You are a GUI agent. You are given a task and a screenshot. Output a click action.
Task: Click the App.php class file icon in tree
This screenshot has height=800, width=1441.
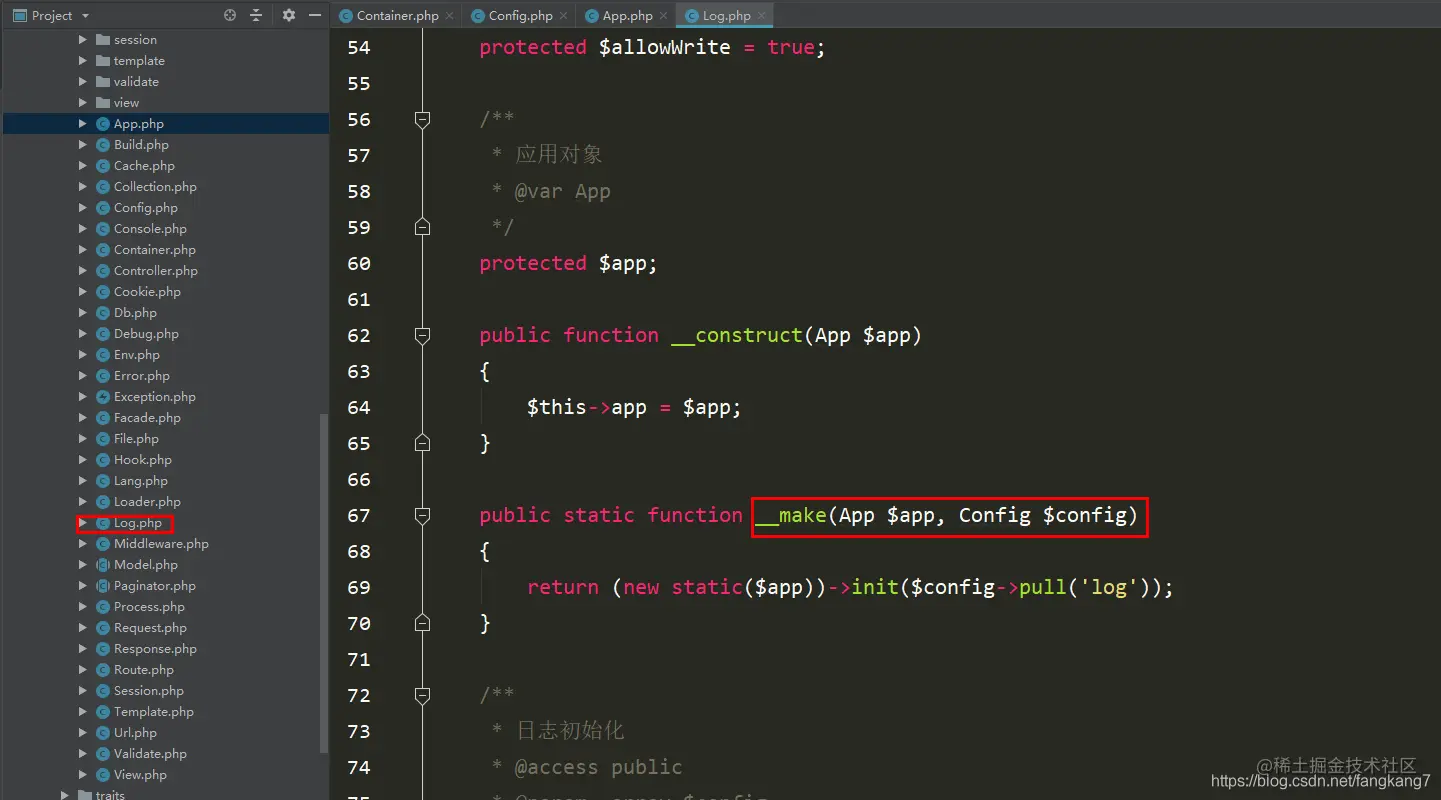(103, 124)
